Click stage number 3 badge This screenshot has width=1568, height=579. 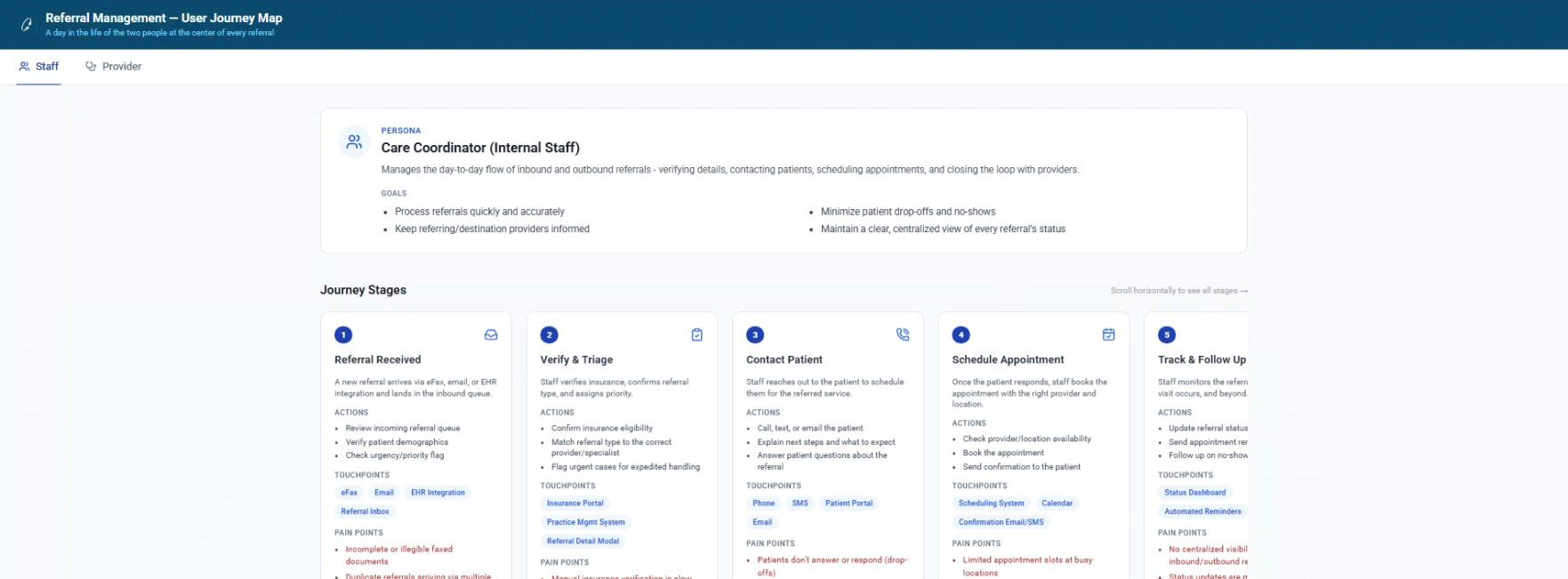[x=755, y=334]
